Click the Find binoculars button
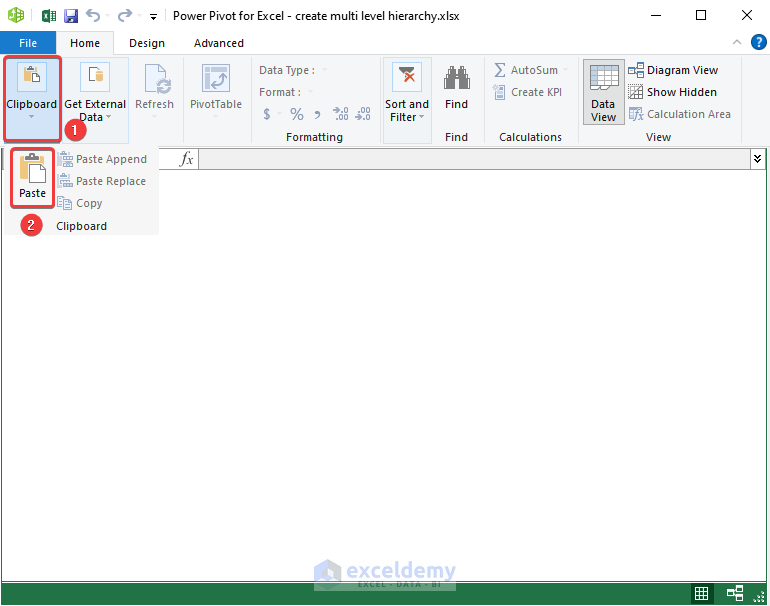The image size is (770, 606). [456, 88]
